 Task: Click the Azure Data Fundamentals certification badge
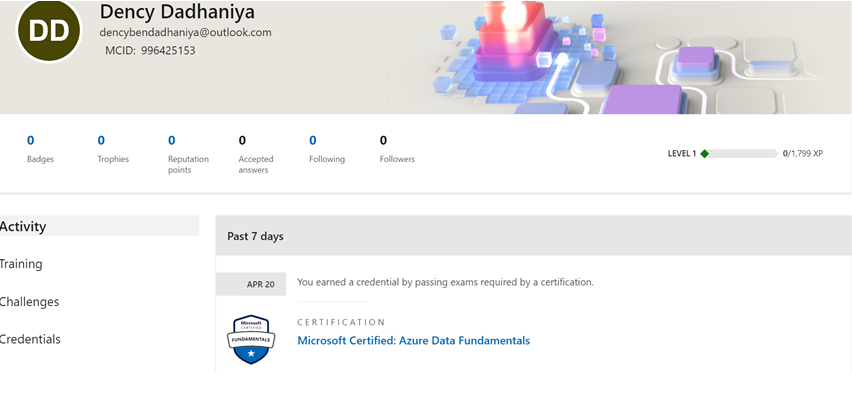(x=251, y=339)
